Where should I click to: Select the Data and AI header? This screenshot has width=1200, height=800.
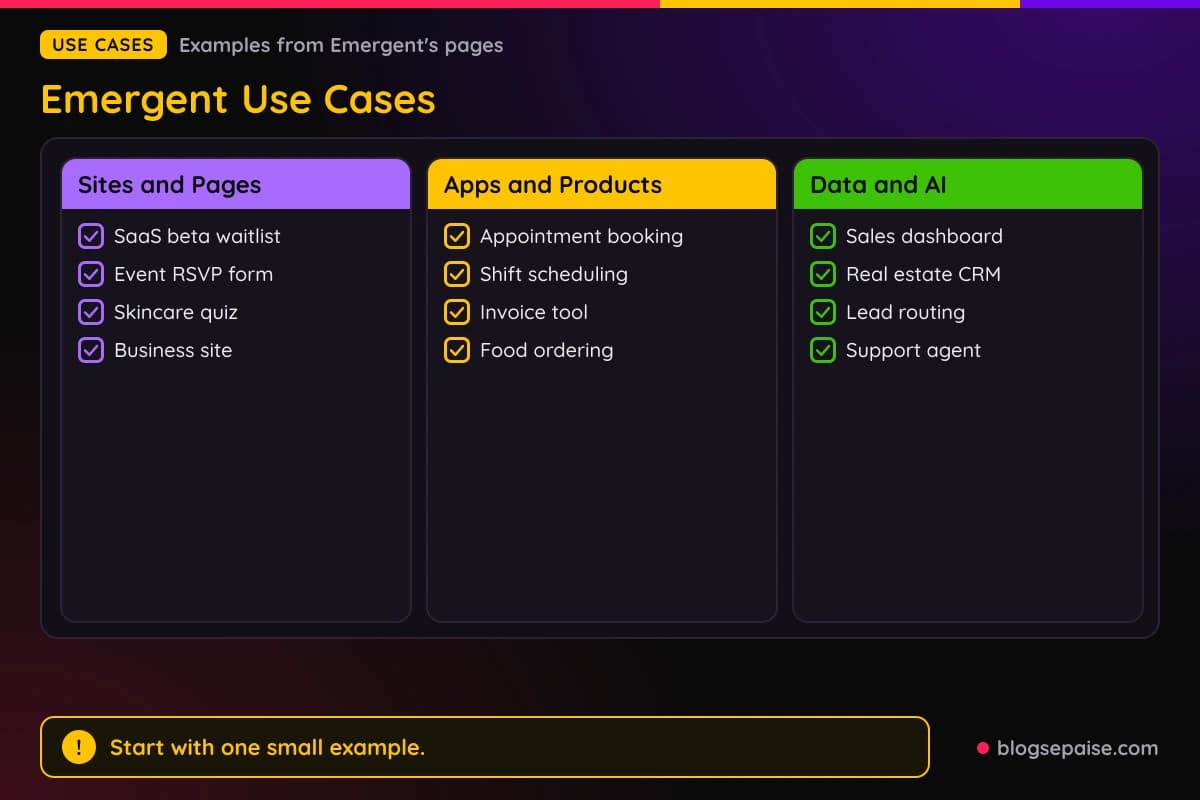(968, 184)
